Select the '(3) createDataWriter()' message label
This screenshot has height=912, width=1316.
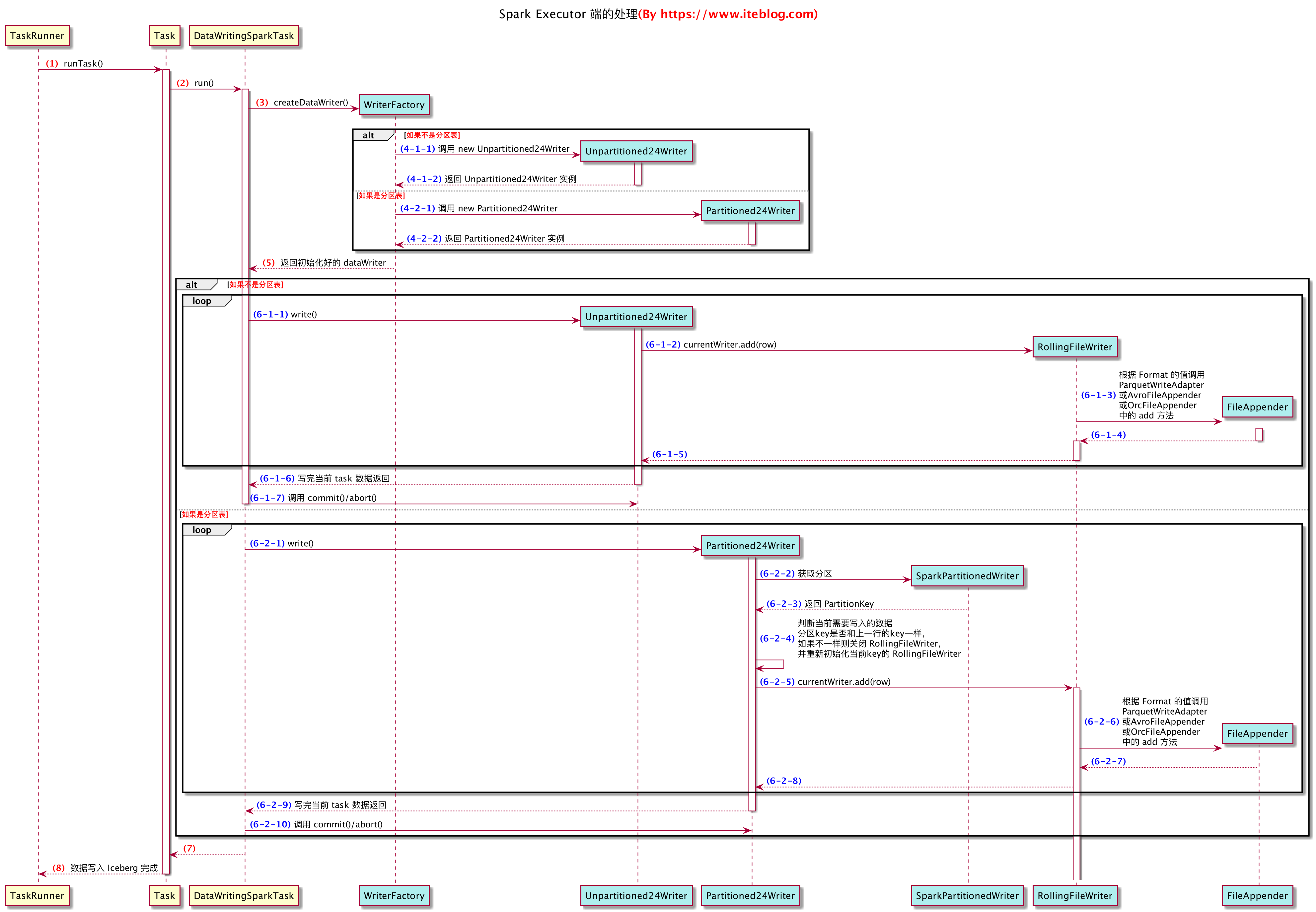[302, 102]
